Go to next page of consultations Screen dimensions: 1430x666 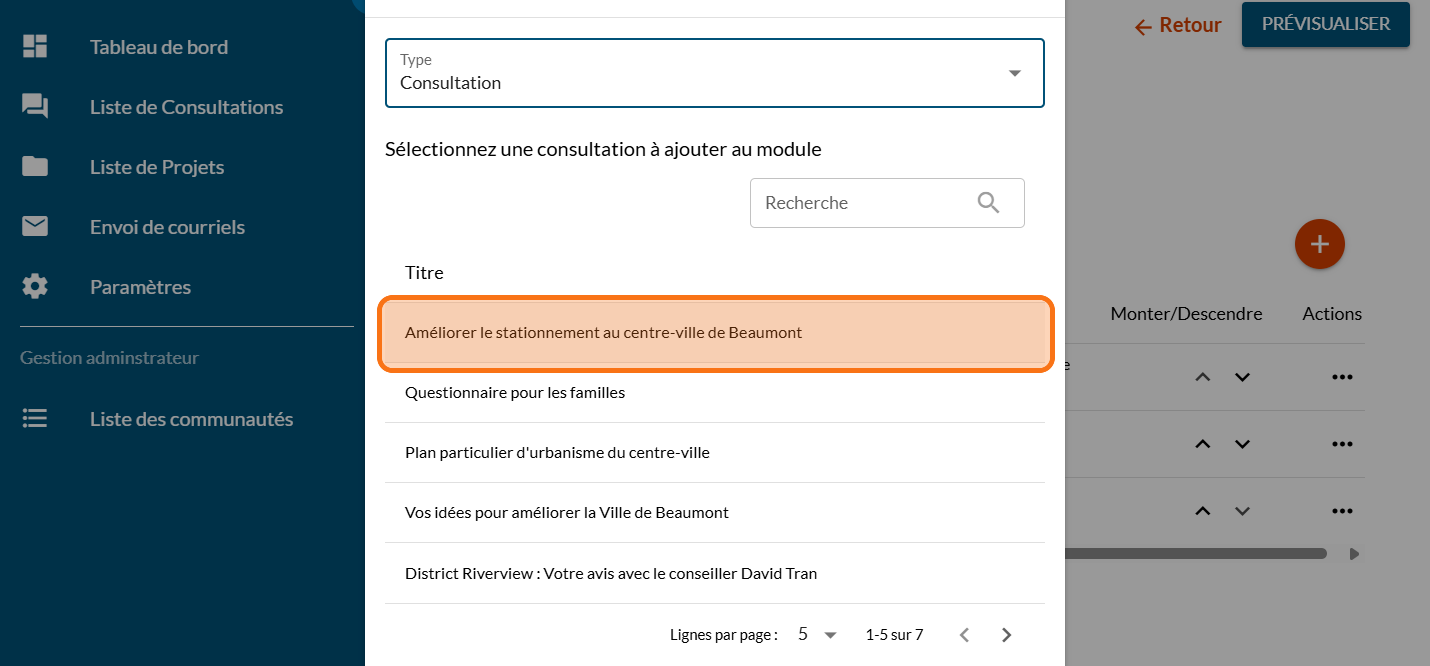pyautogui.click(x=1007, y=635)
